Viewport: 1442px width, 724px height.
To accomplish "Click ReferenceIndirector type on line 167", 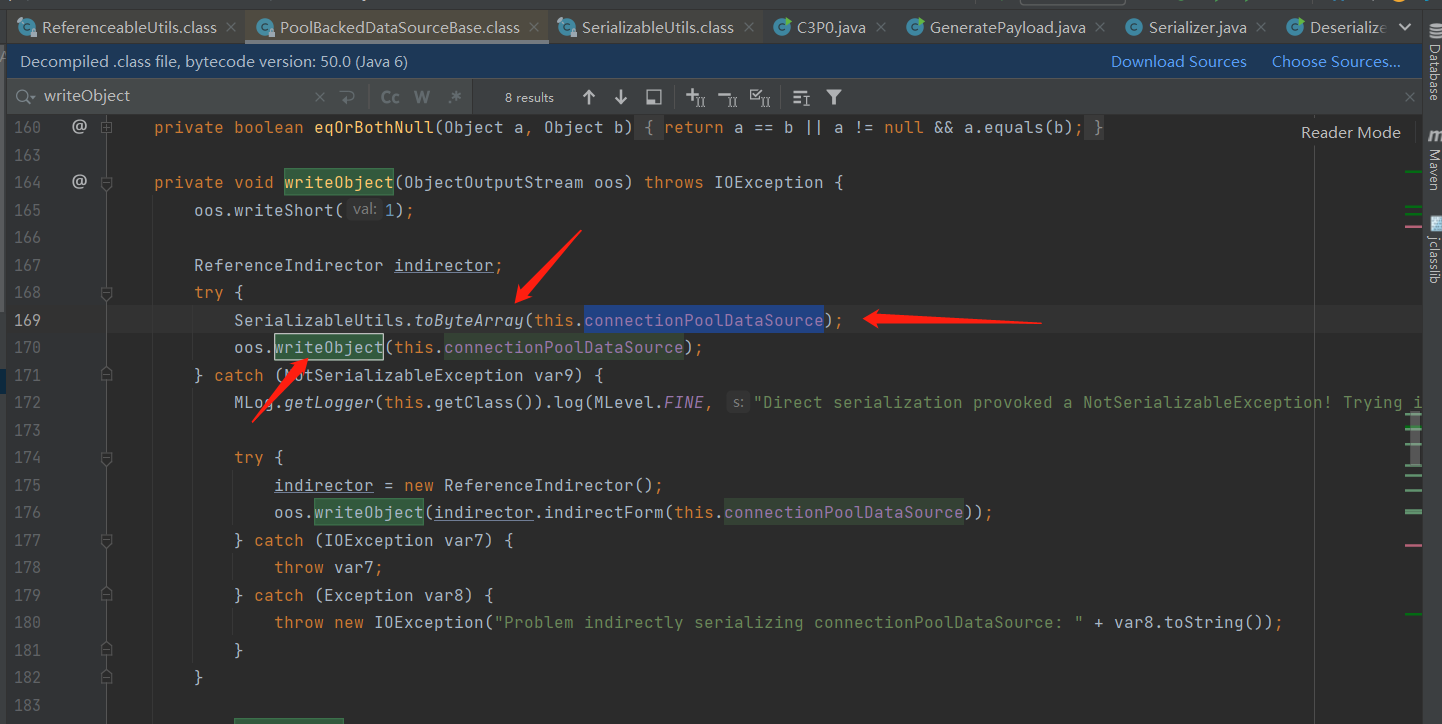I will [289, 265].
